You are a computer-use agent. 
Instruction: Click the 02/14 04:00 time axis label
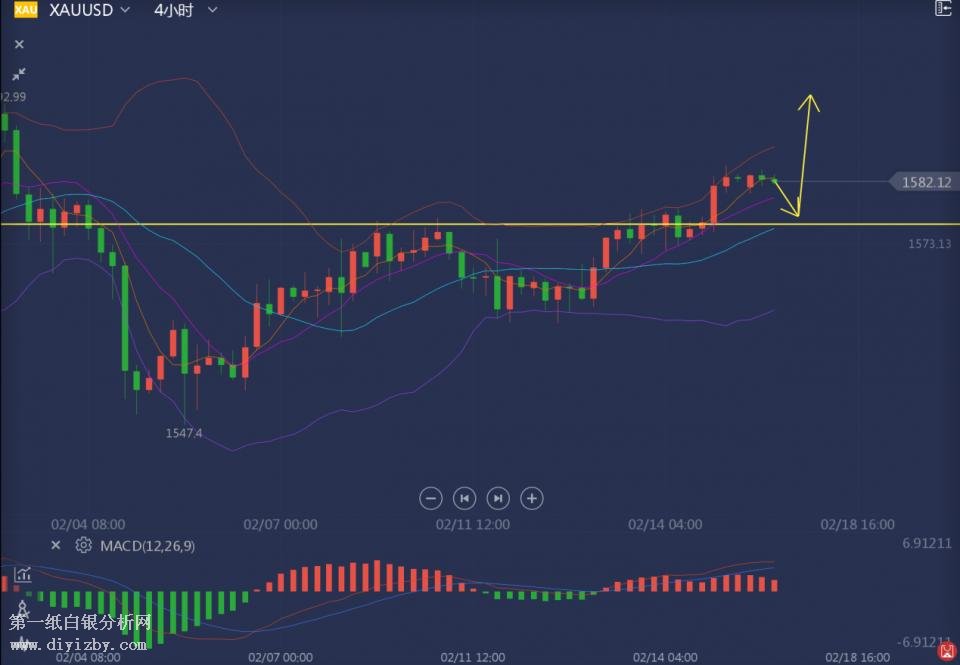click(665, 524)
